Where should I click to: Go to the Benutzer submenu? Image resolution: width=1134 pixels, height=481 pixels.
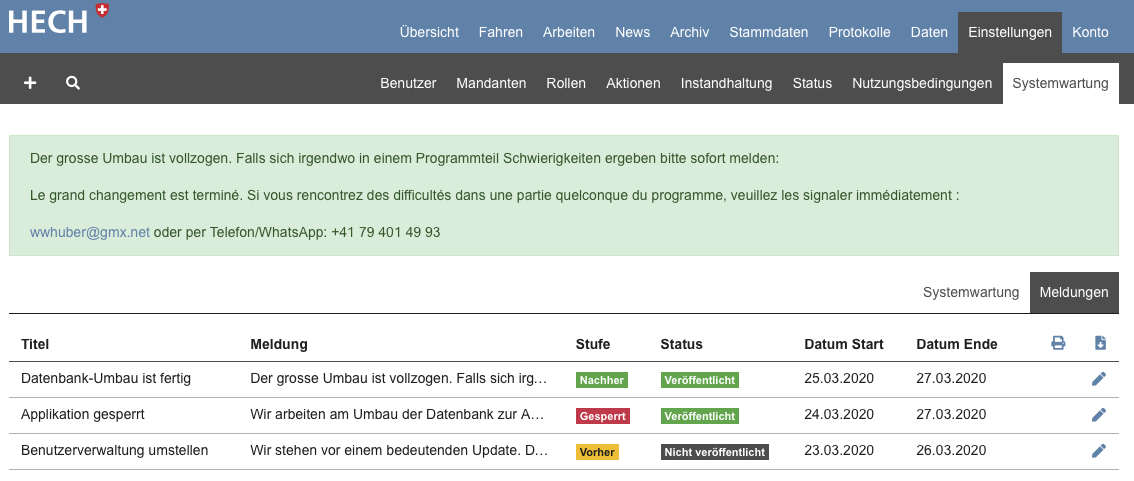point(408,83)
